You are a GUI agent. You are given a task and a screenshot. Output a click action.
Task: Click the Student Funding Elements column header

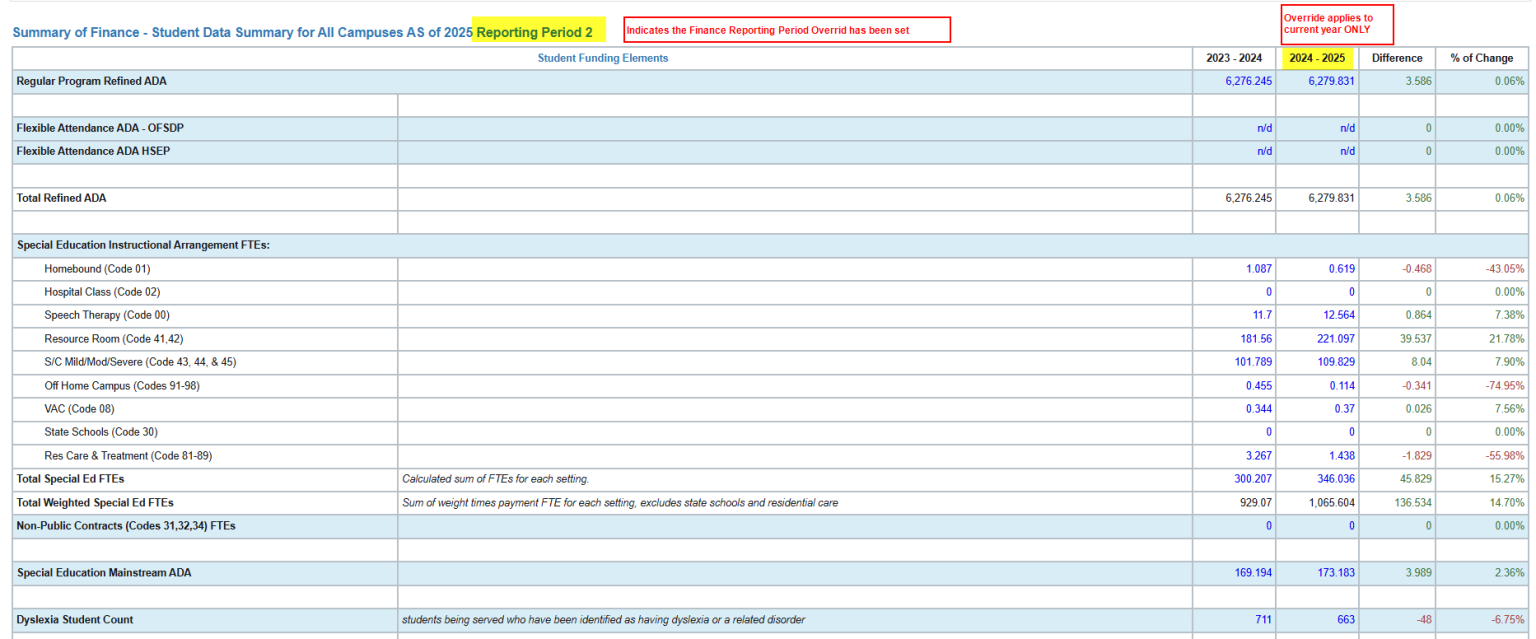coord(602,58)
